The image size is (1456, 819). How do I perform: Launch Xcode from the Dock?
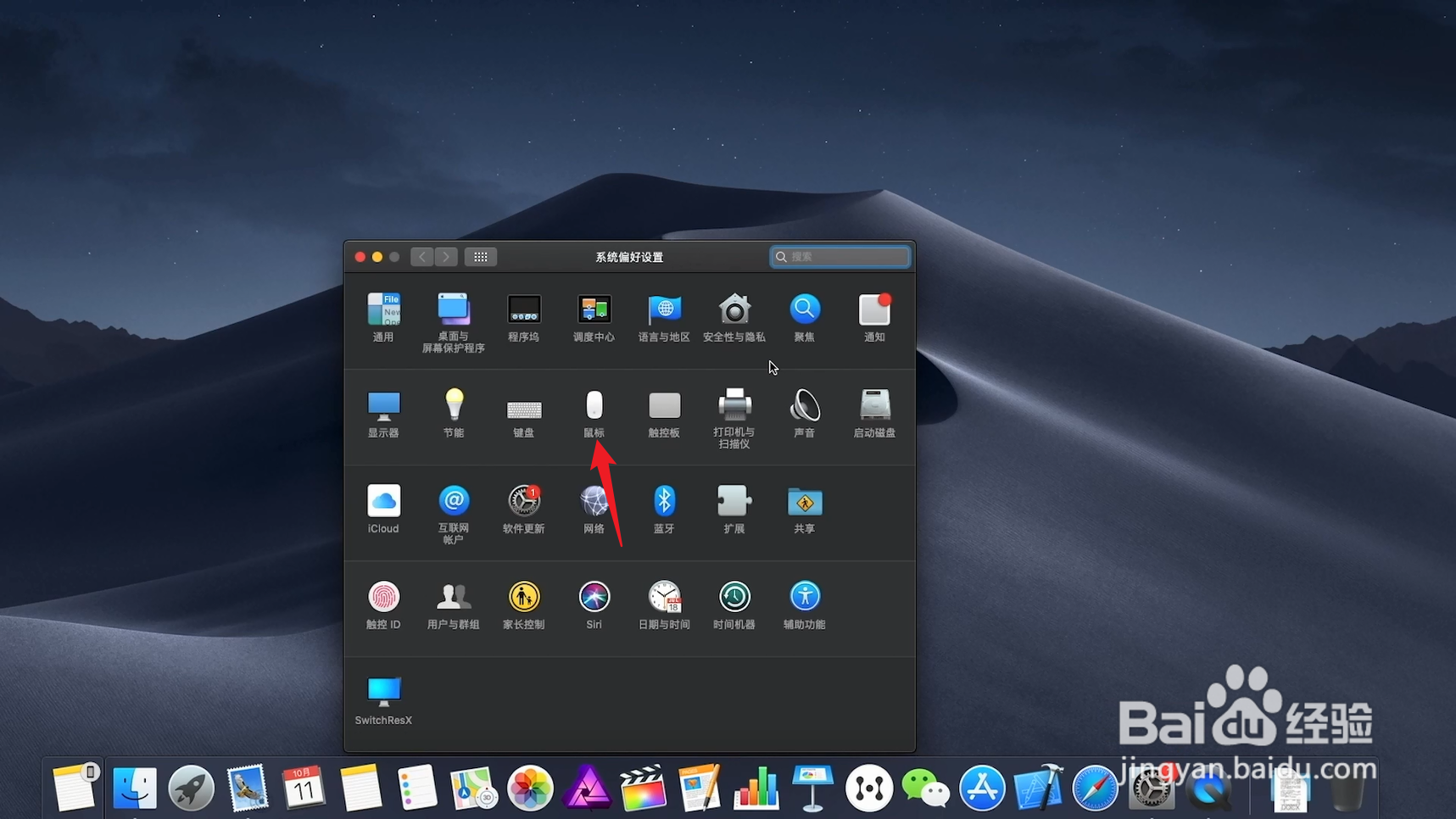1039,788
